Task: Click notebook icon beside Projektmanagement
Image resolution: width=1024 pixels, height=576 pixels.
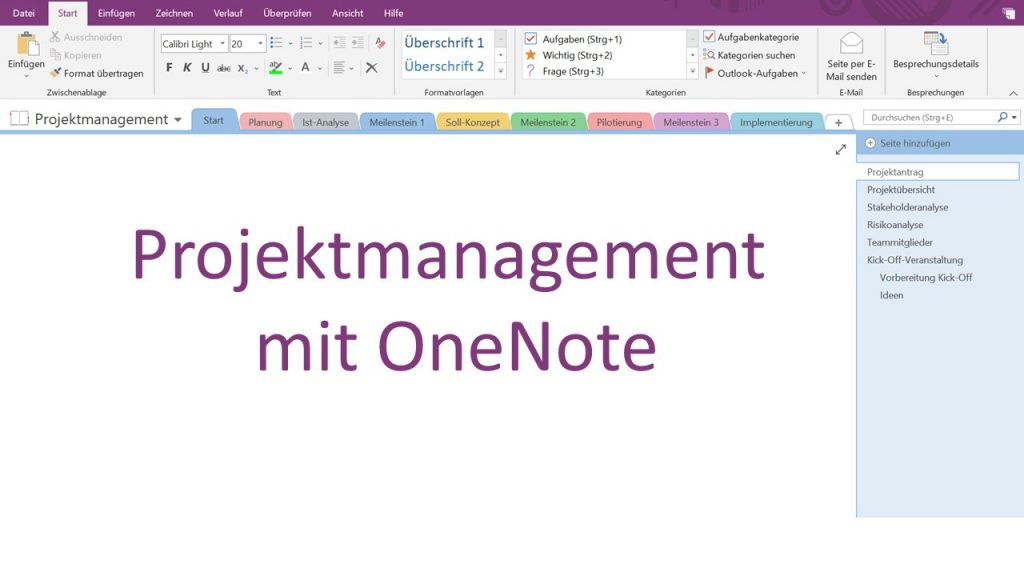Action: point(20,118)
